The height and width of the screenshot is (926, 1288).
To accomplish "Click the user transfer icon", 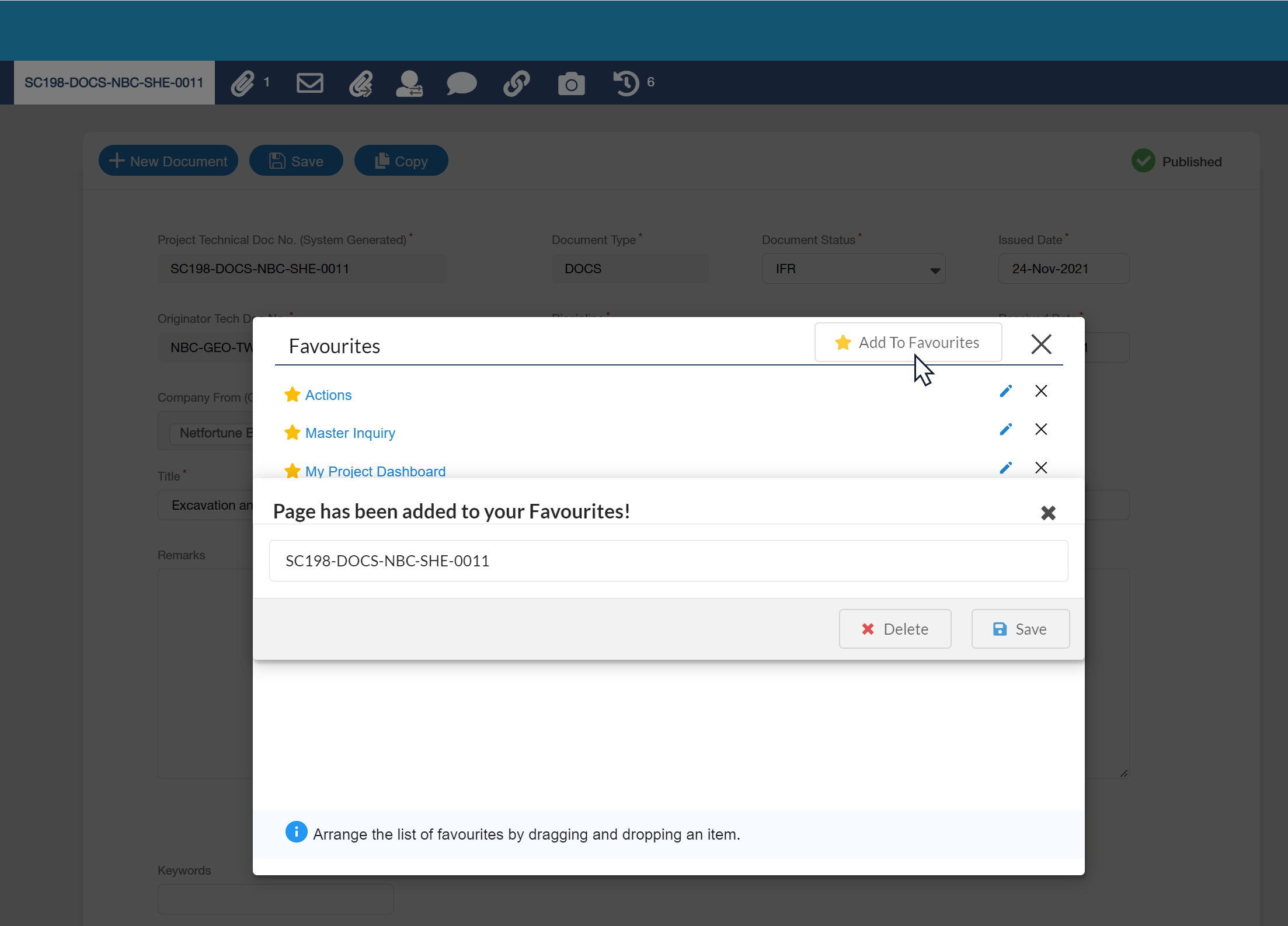I will coord(409,83).
